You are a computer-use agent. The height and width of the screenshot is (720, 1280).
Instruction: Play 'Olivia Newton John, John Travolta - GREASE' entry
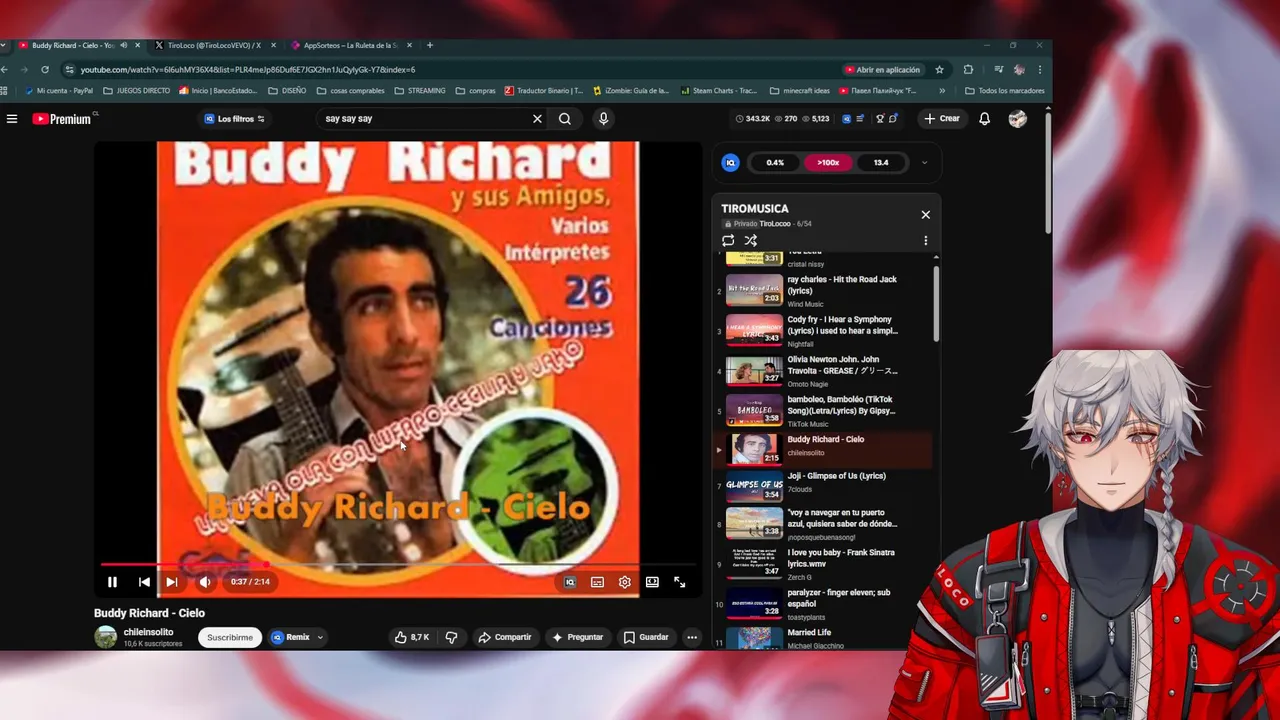coord(824,371)
